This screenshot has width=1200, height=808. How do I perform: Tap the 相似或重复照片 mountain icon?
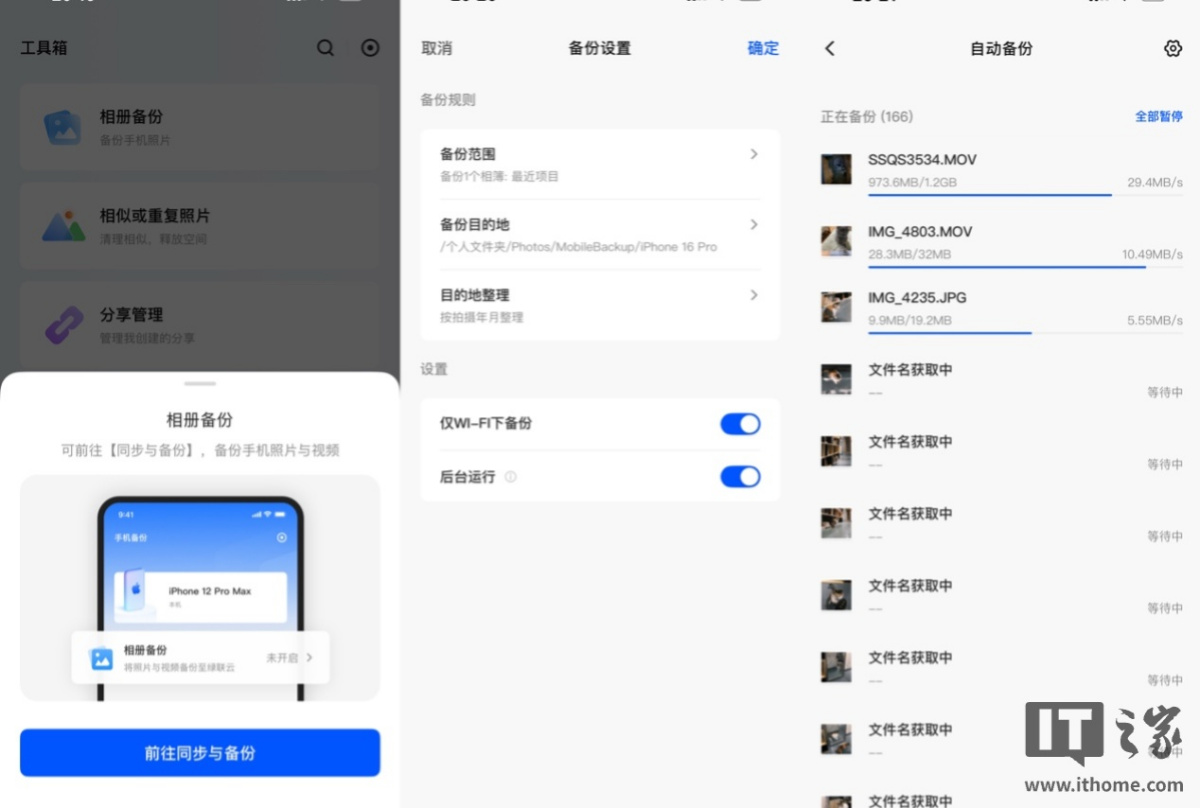pyautogui.click(x=62, y=226)
